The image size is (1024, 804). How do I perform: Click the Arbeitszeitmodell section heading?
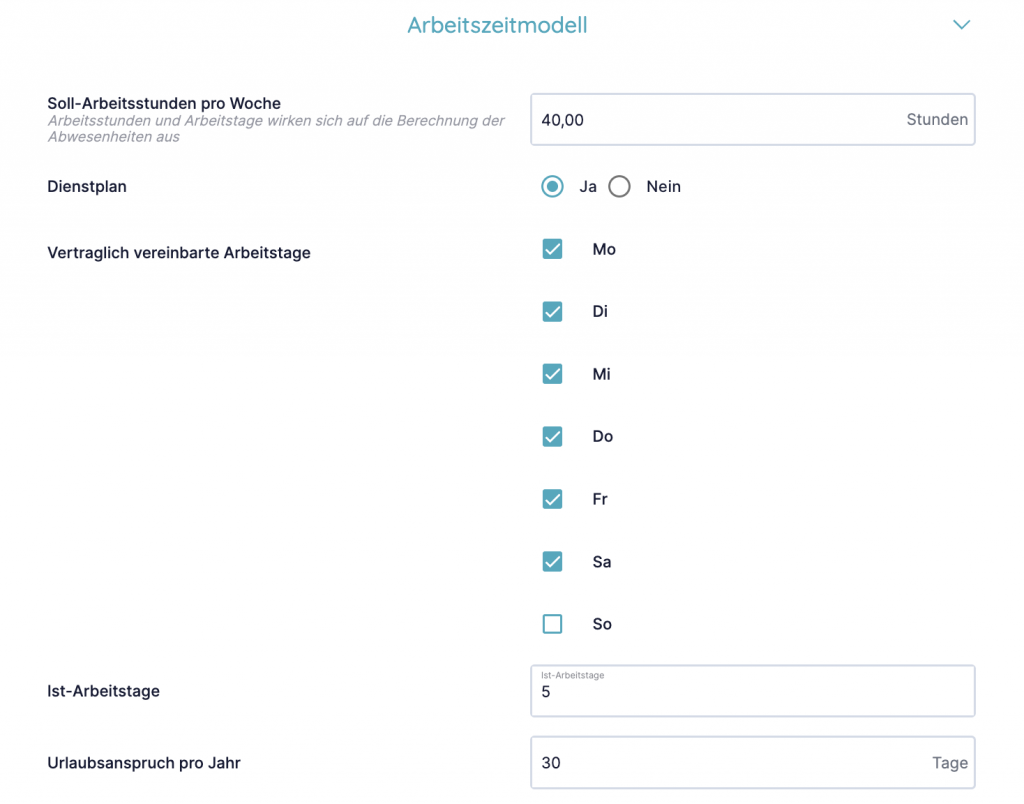click(x=497, y=26)
